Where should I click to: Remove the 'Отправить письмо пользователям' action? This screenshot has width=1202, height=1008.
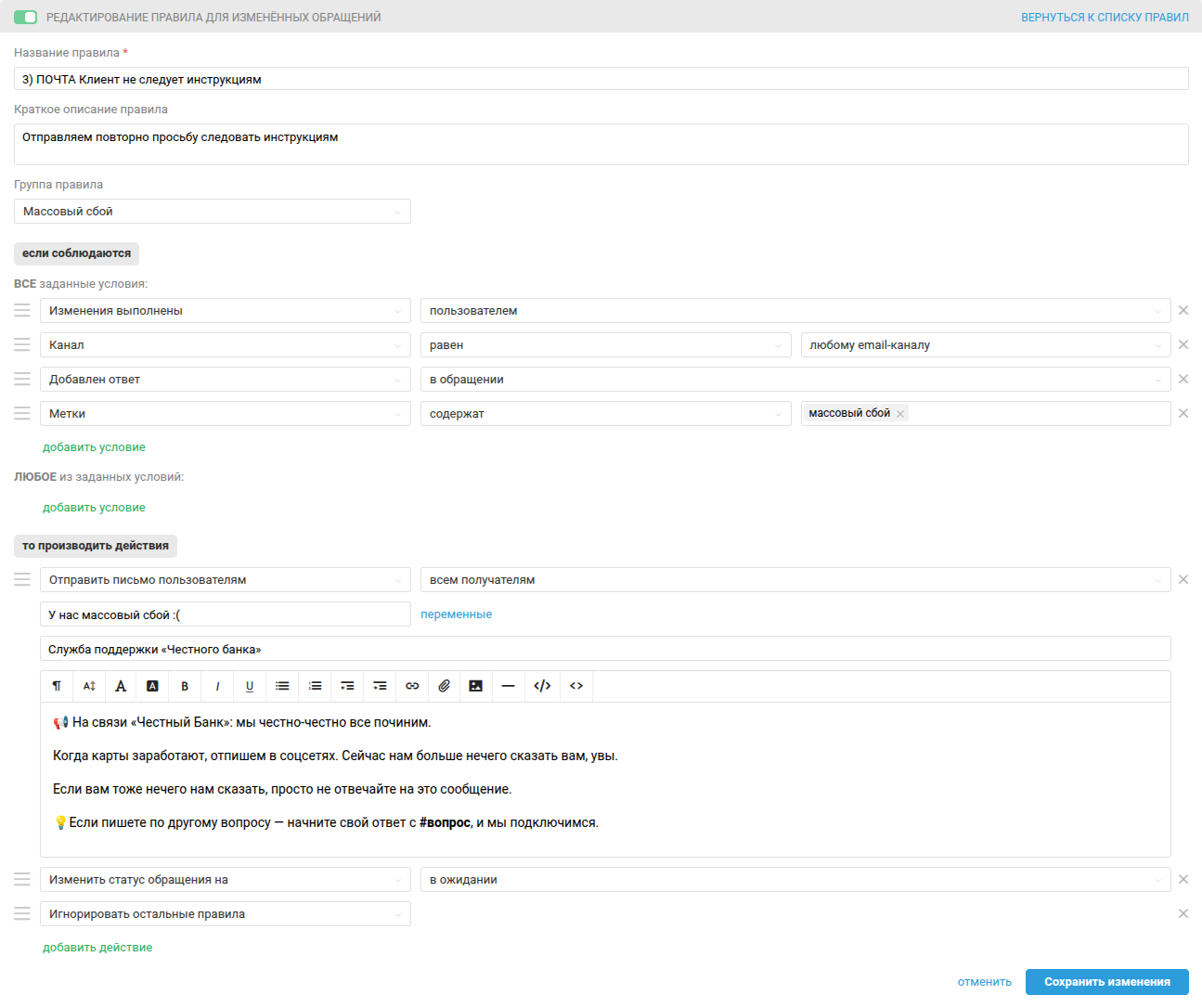(x=1183, y=579)
